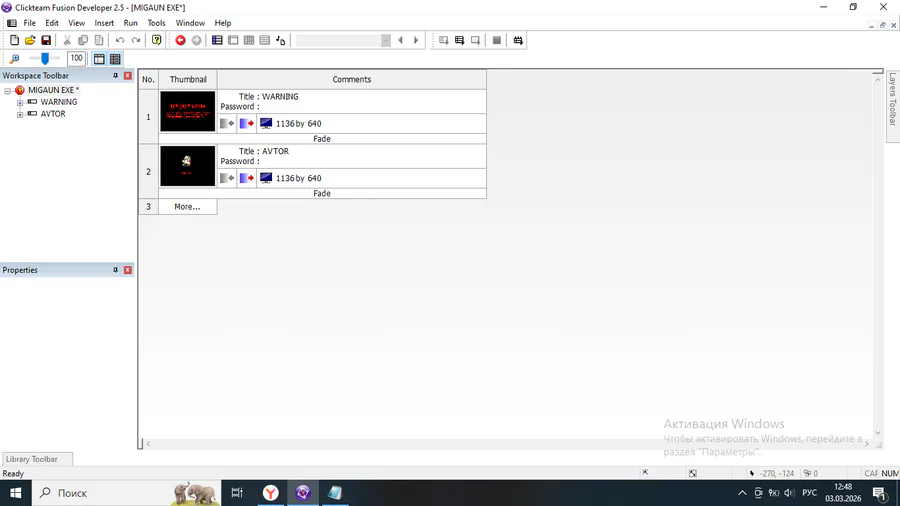The image size is (900, 506).
Task: Open the Layers Toolbar side tab
Action: click(x=893, y=106)
